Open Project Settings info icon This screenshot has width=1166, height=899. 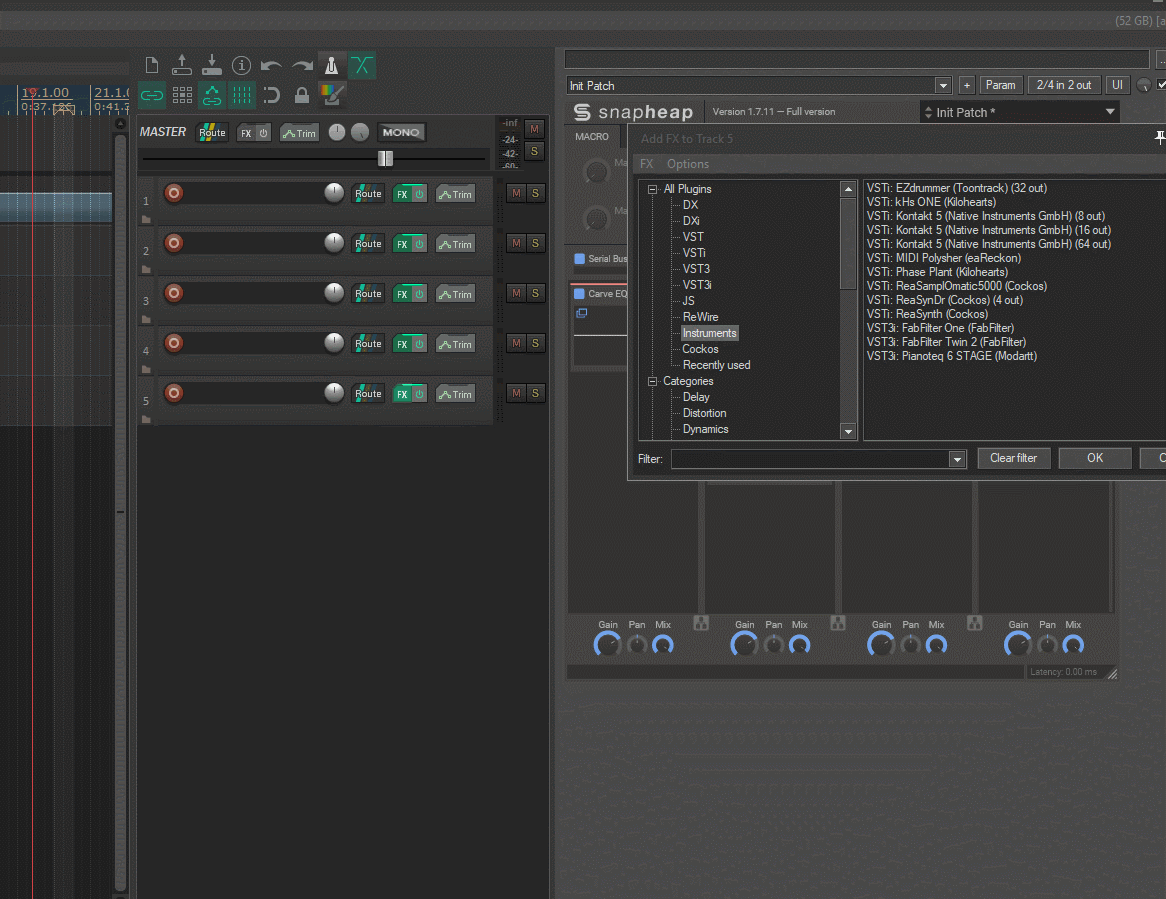(242, 65)
